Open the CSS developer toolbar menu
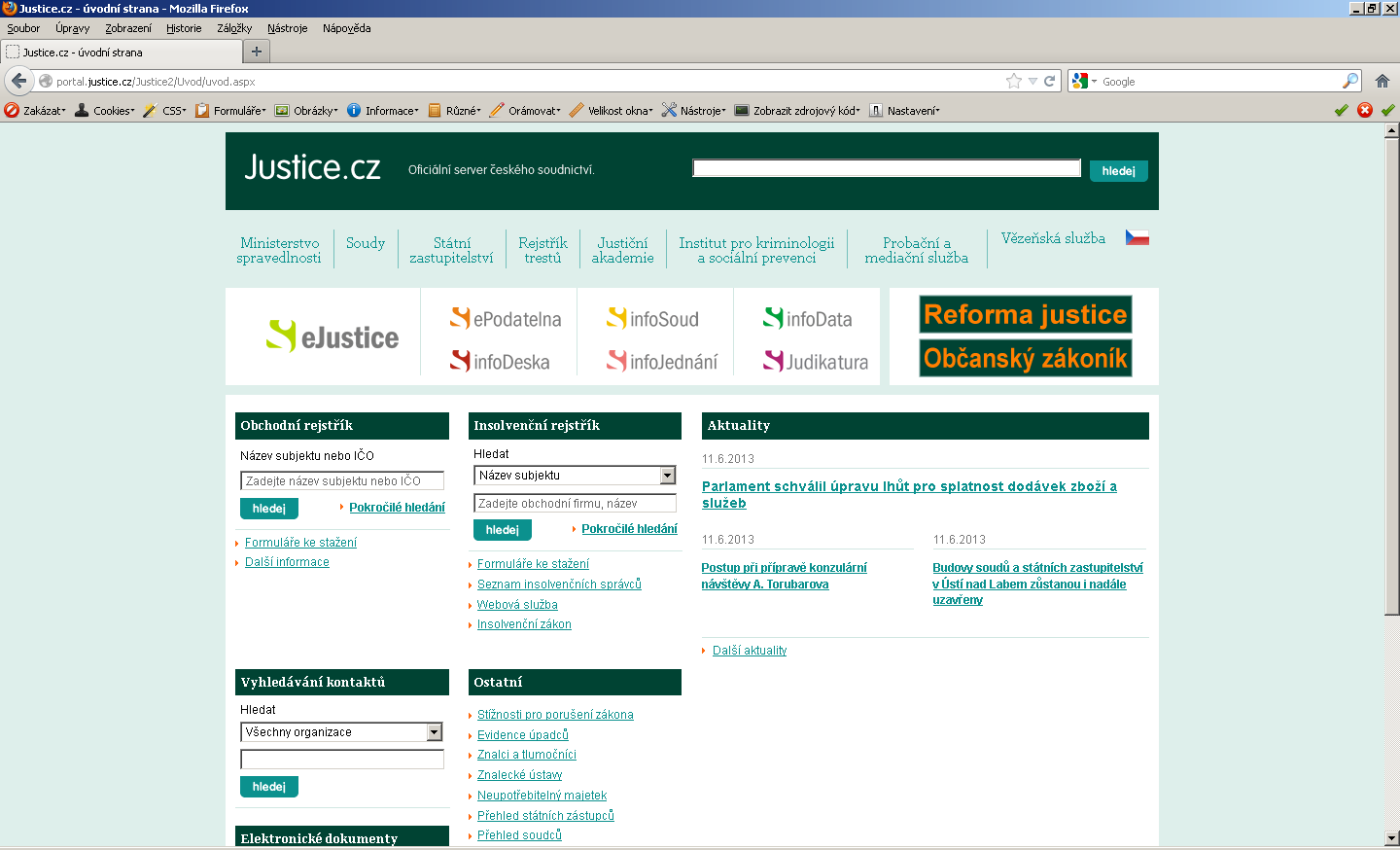 click(164, 111)
